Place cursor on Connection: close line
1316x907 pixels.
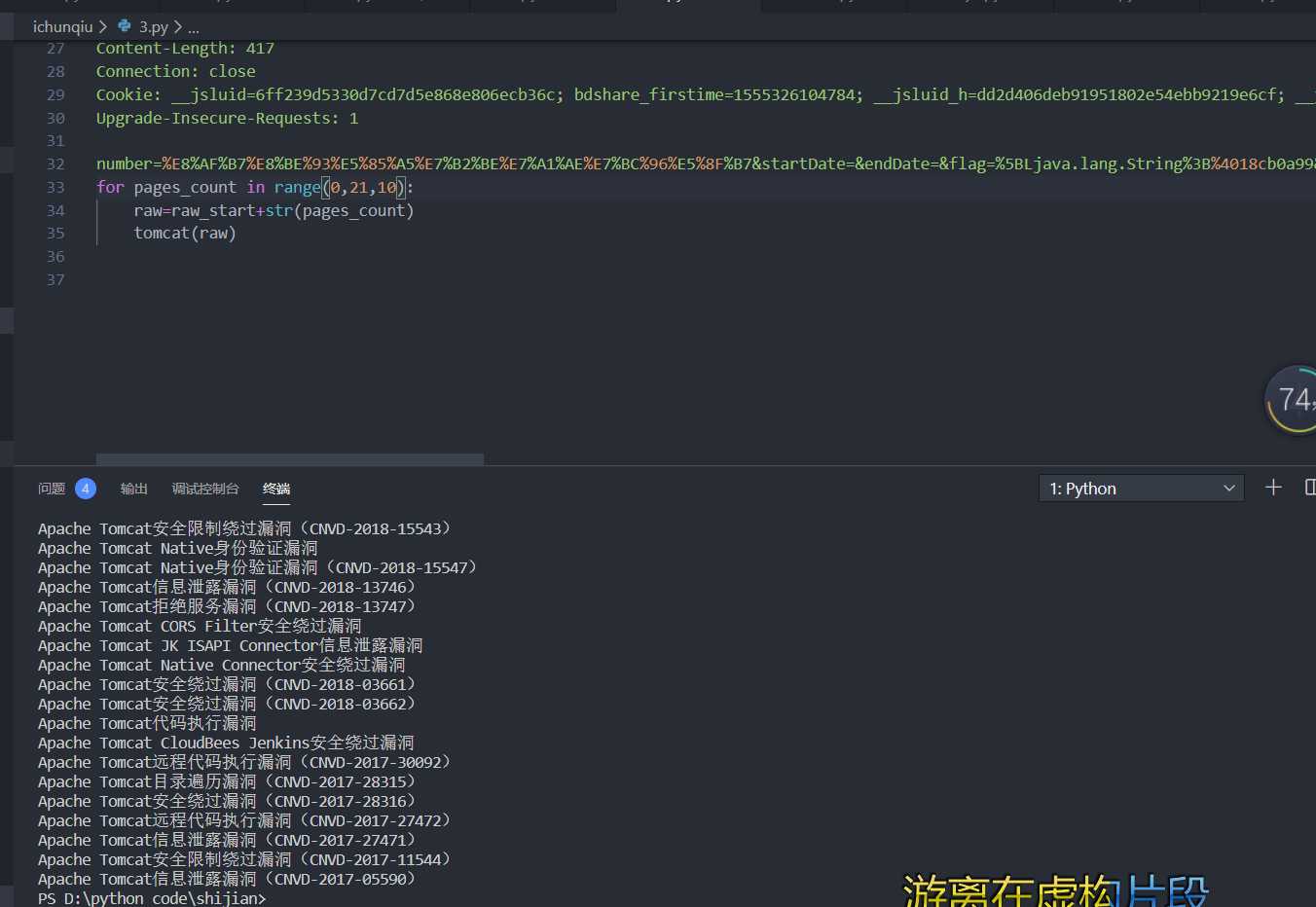coord(176,71)
